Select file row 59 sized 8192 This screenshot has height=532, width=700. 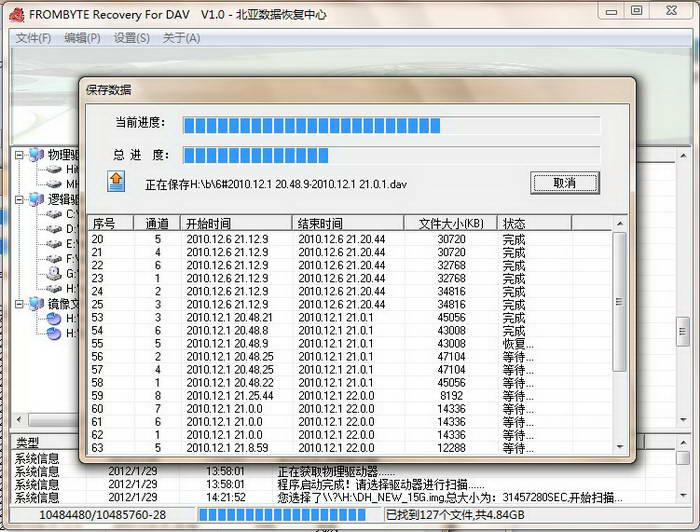coord(350,396)
